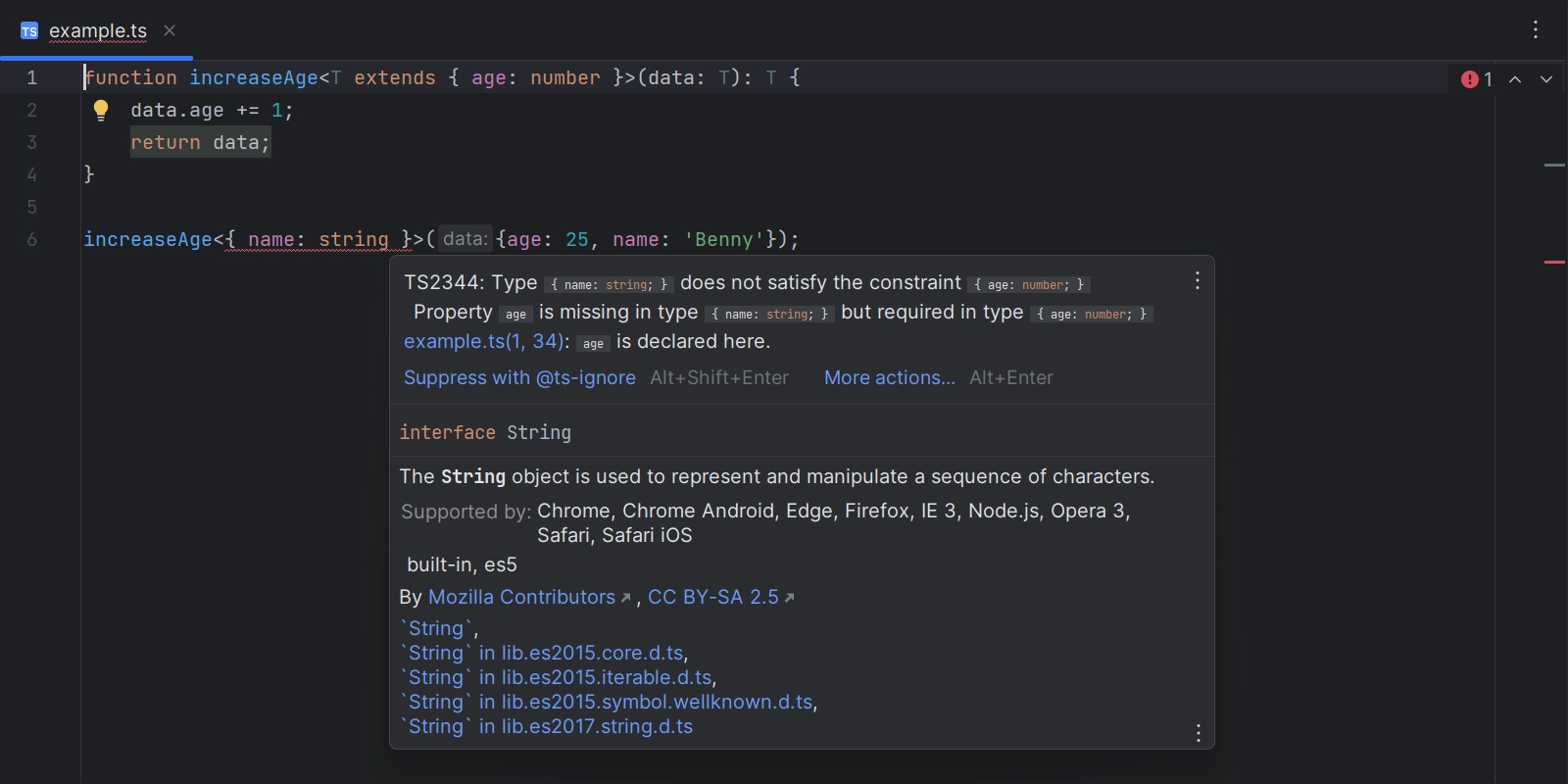This screenshot has height=784, width=1568.
Task: Click the red error stripe marker in scrollbar
Action: (x=1554, y=262)
